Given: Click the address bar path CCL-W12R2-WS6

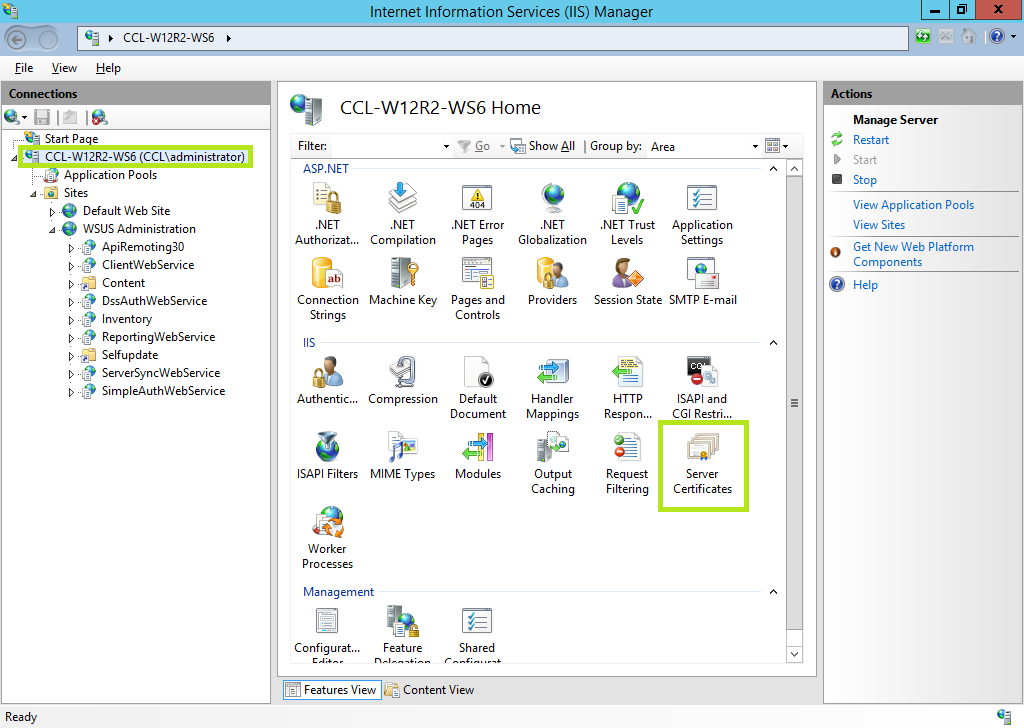Looking at the screenshot, I should [168, 38].
